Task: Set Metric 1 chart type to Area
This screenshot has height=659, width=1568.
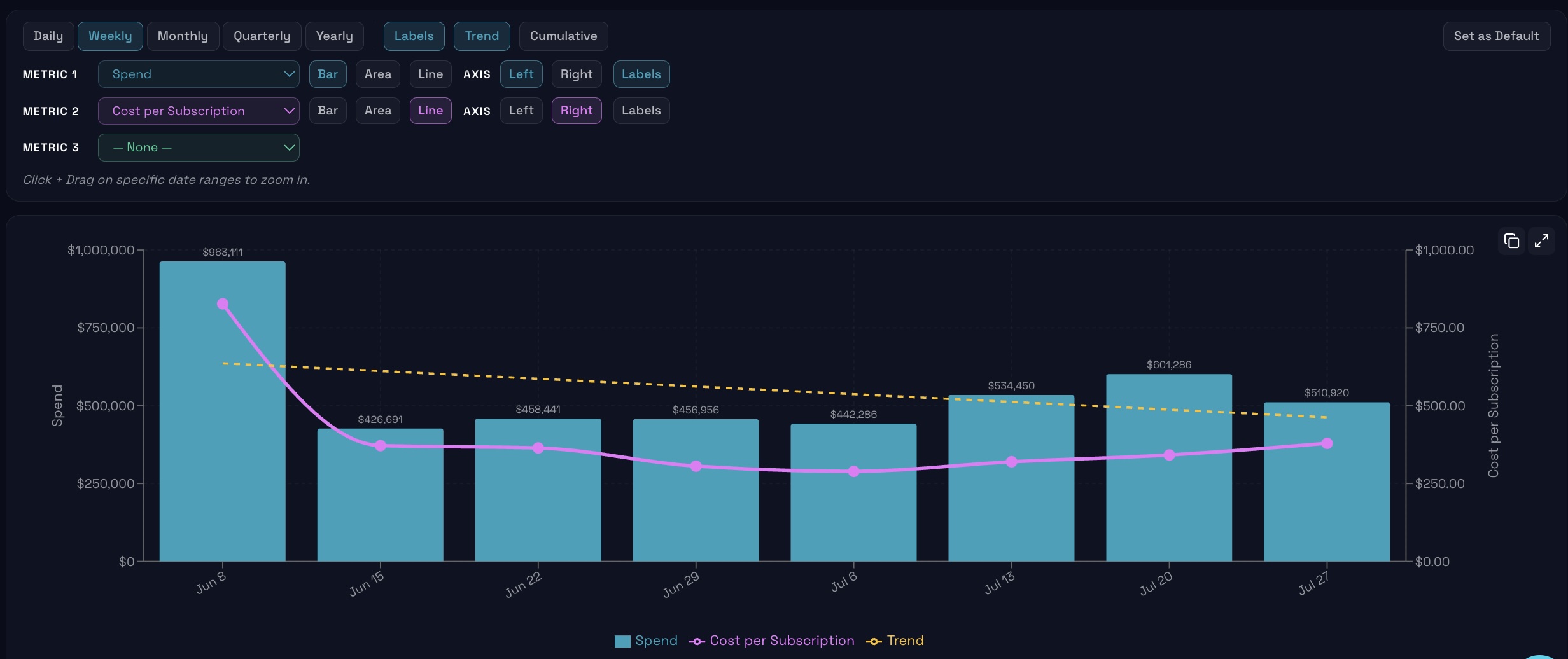Action: (378, 74)
